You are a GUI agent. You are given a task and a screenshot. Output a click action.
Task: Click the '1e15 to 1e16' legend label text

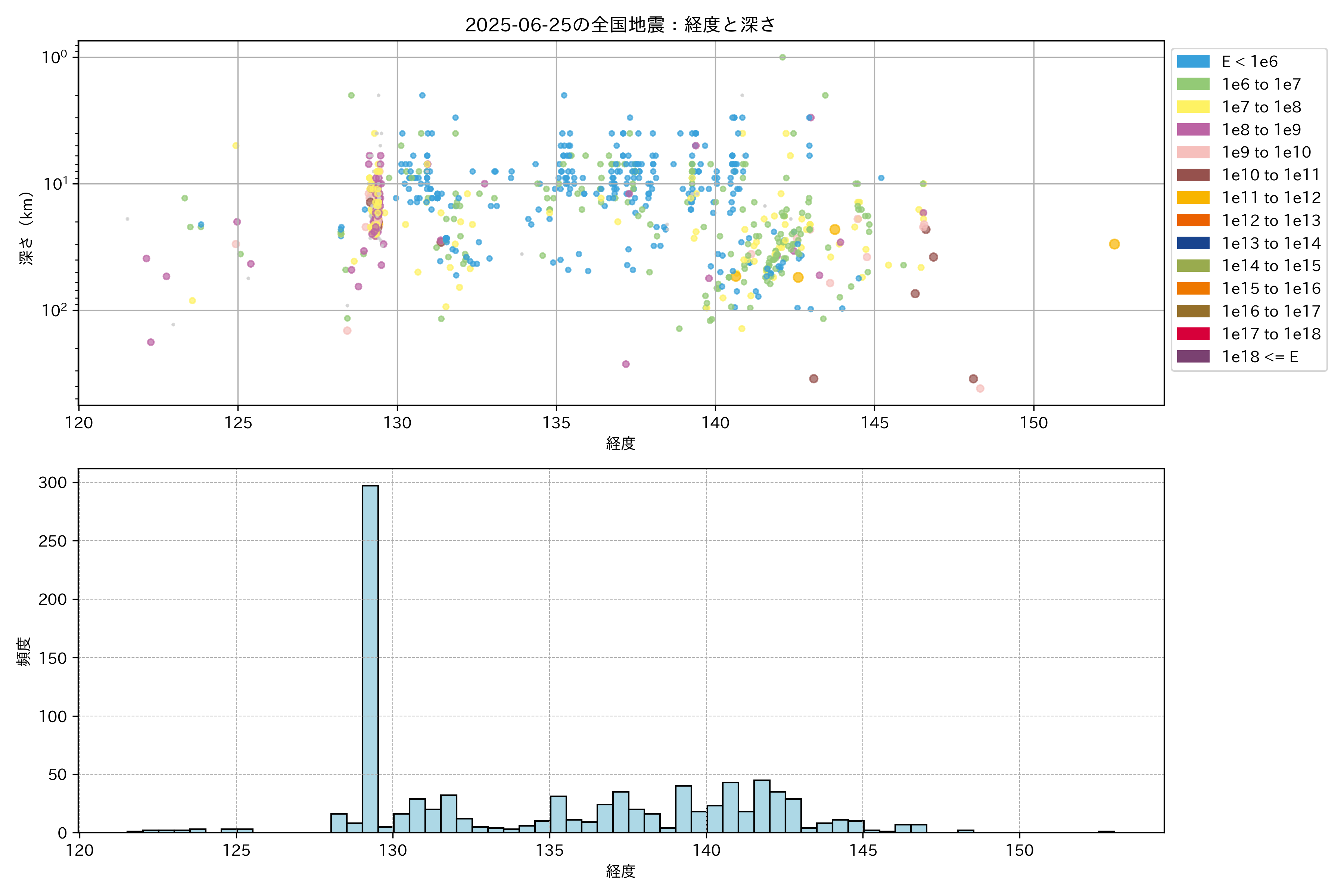pos(1271,289)
